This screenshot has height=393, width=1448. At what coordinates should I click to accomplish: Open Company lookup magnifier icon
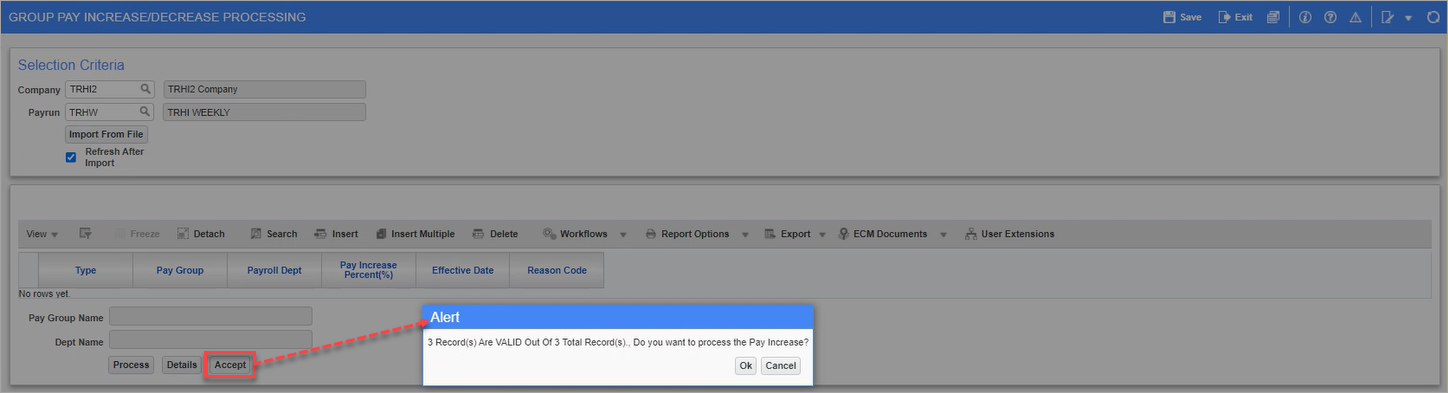145,89
